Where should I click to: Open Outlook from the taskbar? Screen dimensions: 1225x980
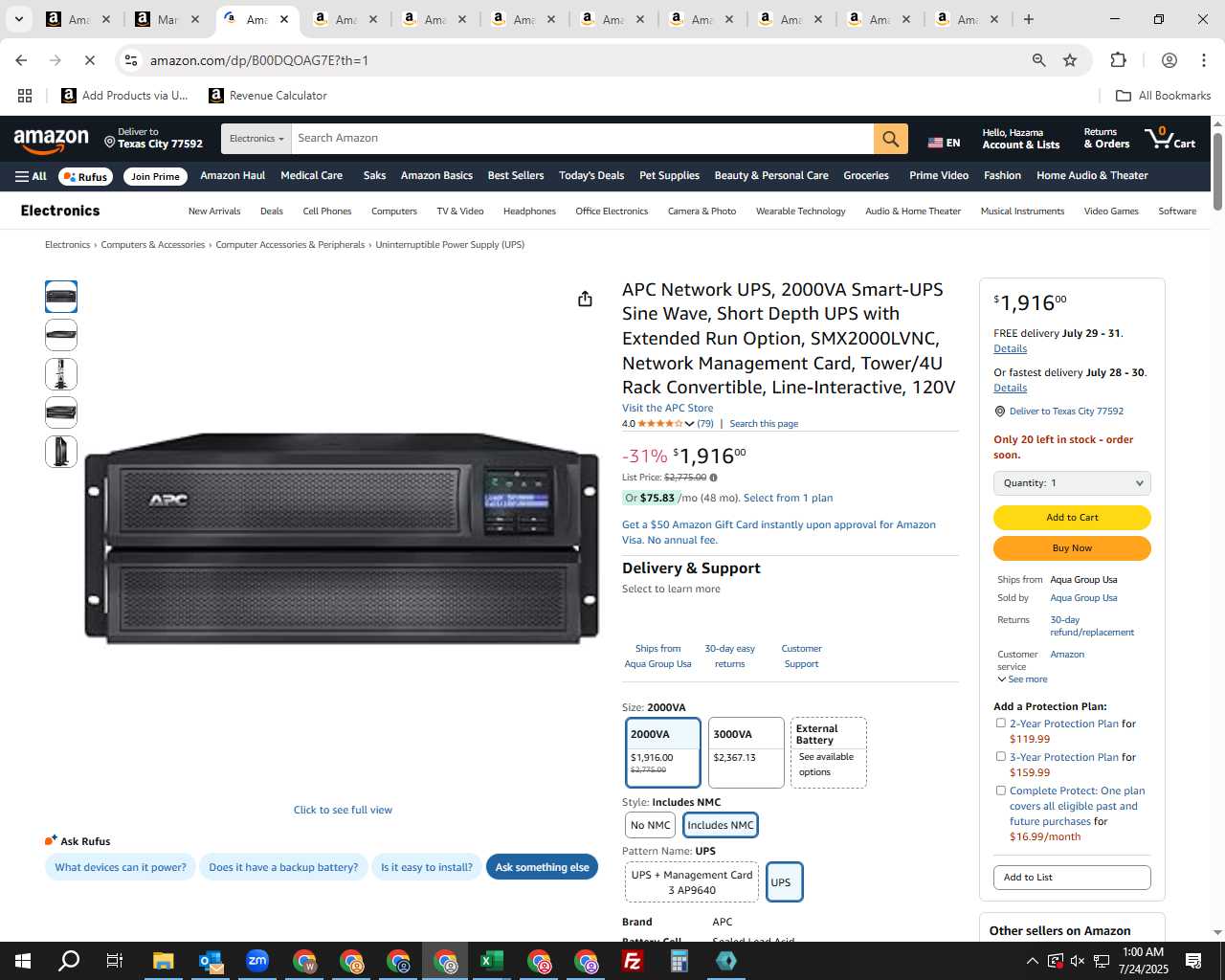click(210, 961)
